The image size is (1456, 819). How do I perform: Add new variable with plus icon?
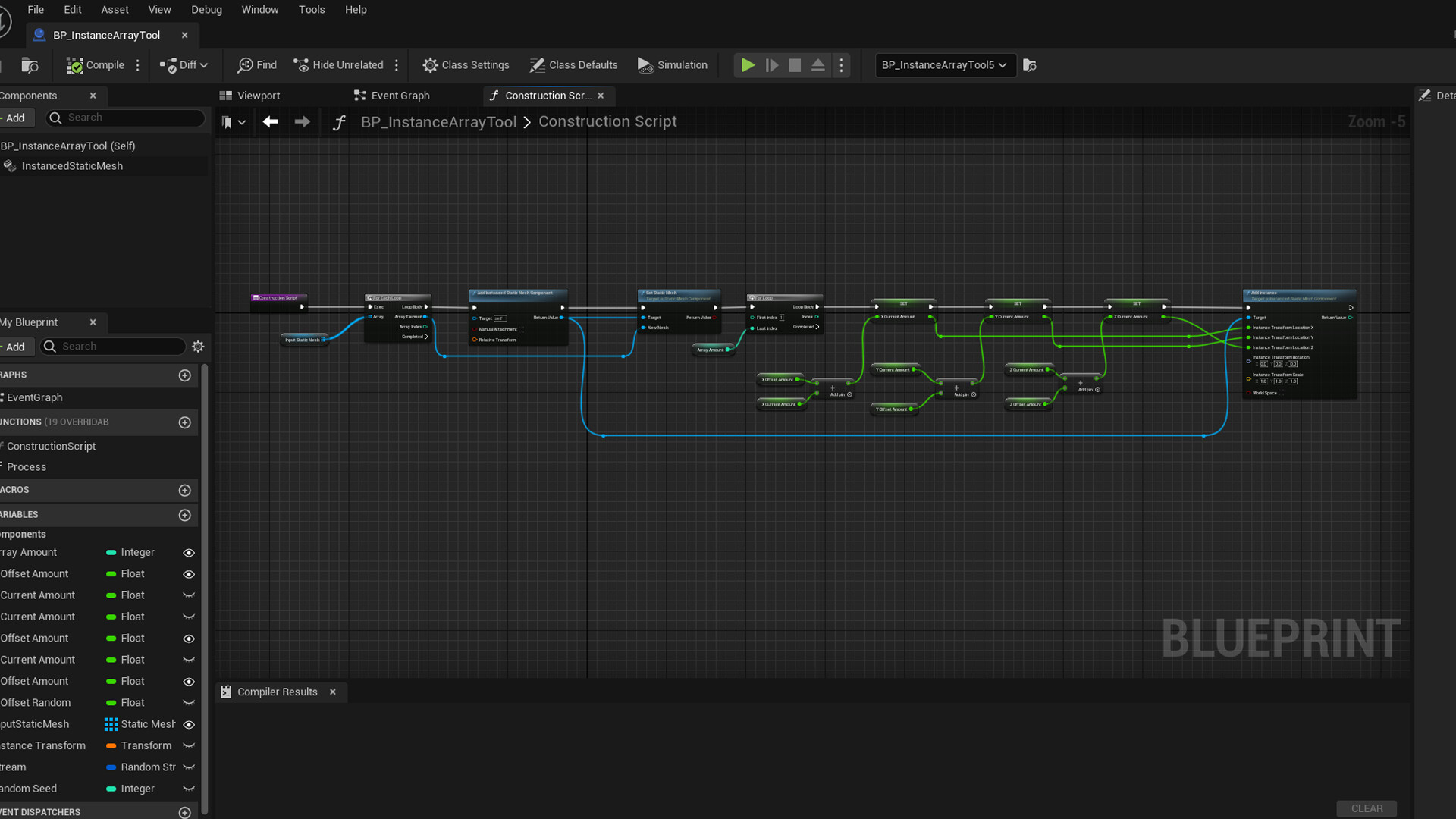click(x=184, y=515)
